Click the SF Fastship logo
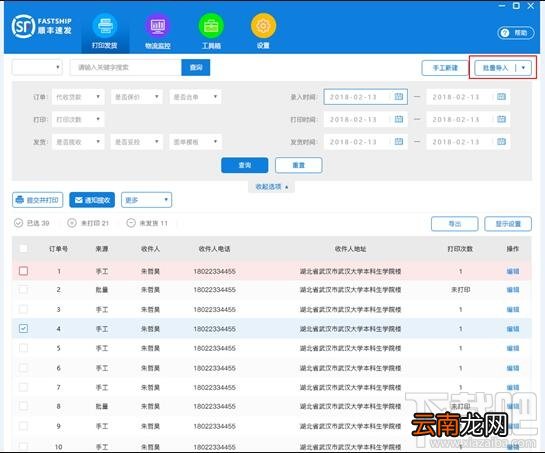Viewport: 545px width, 453px height. click(x=41, y=26)
